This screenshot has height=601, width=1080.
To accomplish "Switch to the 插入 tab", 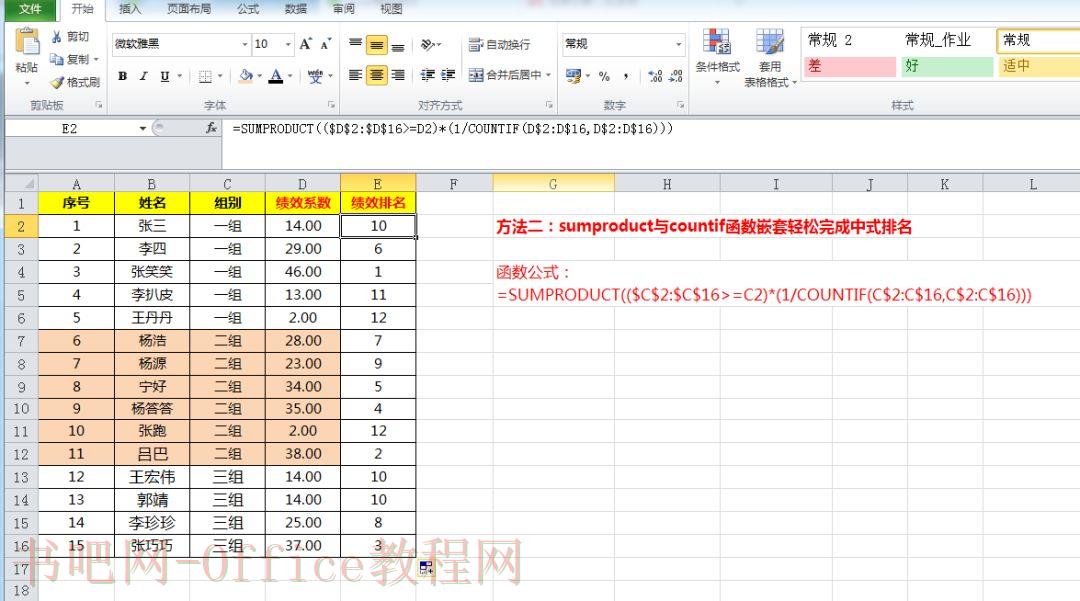I will (129, 9).
